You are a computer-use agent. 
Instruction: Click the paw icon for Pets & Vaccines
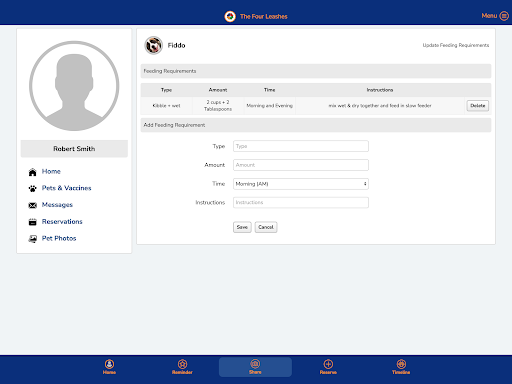tap(32, 189)
